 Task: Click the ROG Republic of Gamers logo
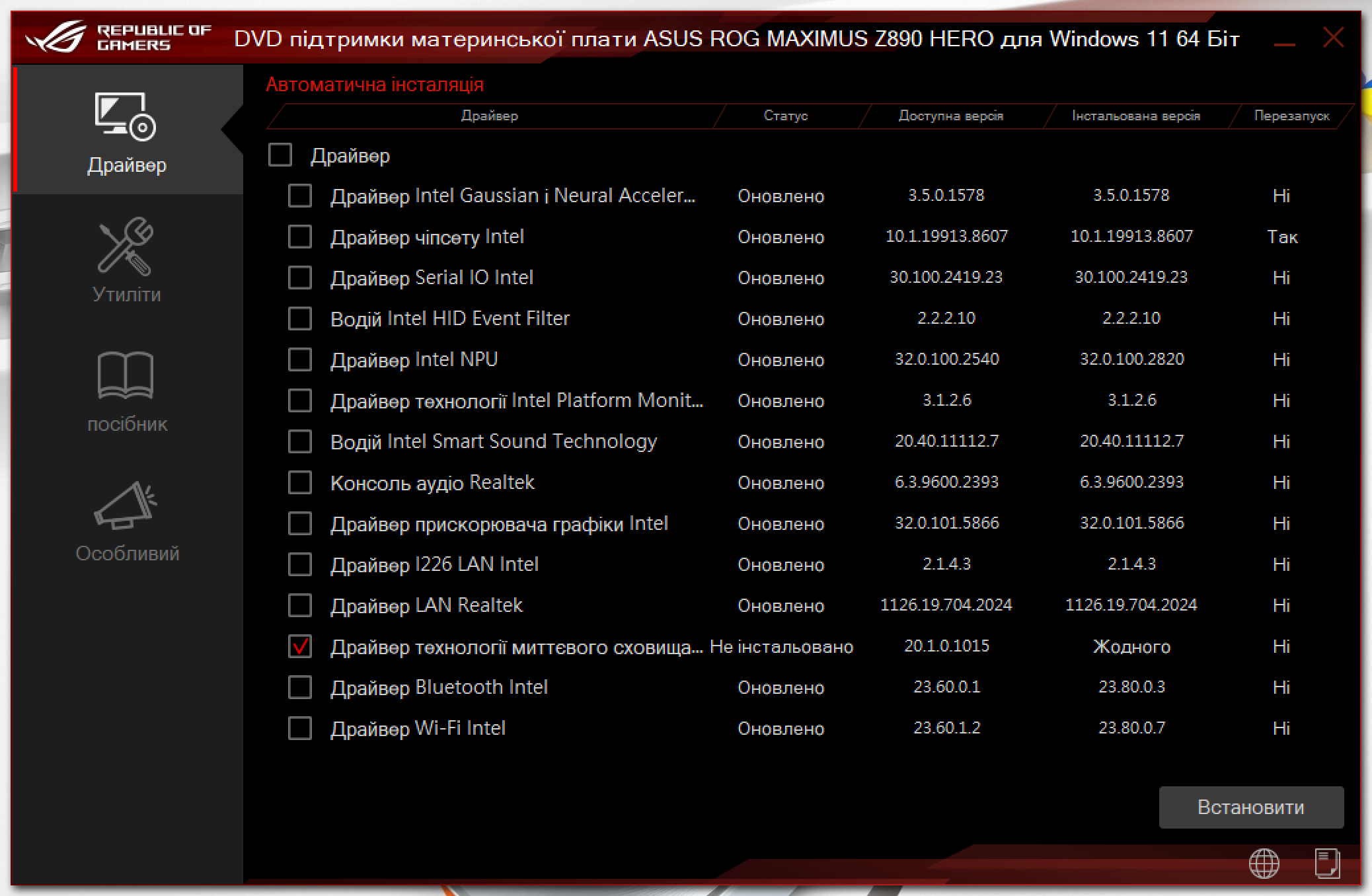118,37
